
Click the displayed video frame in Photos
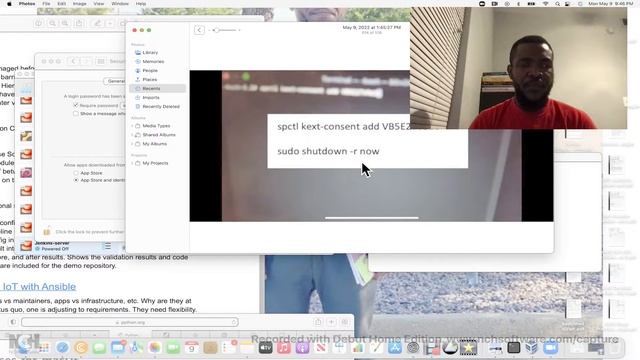tap(371, 146)
